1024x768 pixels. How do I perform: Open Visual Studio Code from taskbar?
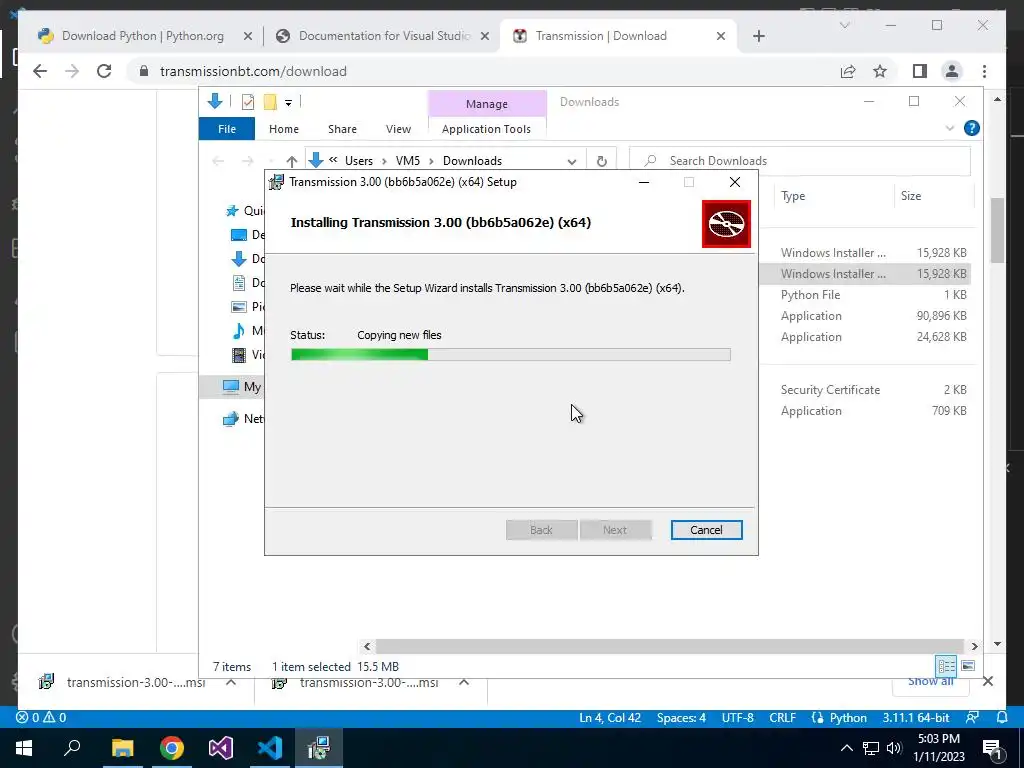tap(270, 748)
